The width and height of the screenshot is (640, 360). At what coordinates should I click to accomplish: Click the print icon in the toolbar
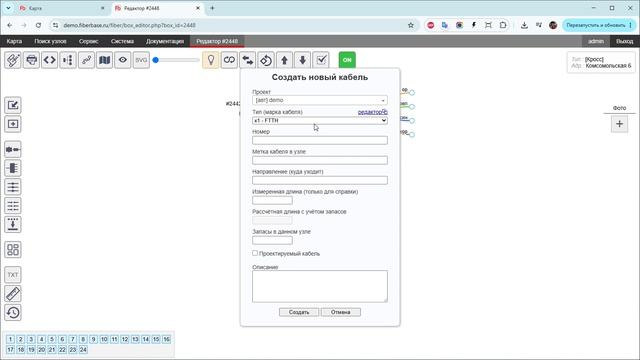coord(31,60)
